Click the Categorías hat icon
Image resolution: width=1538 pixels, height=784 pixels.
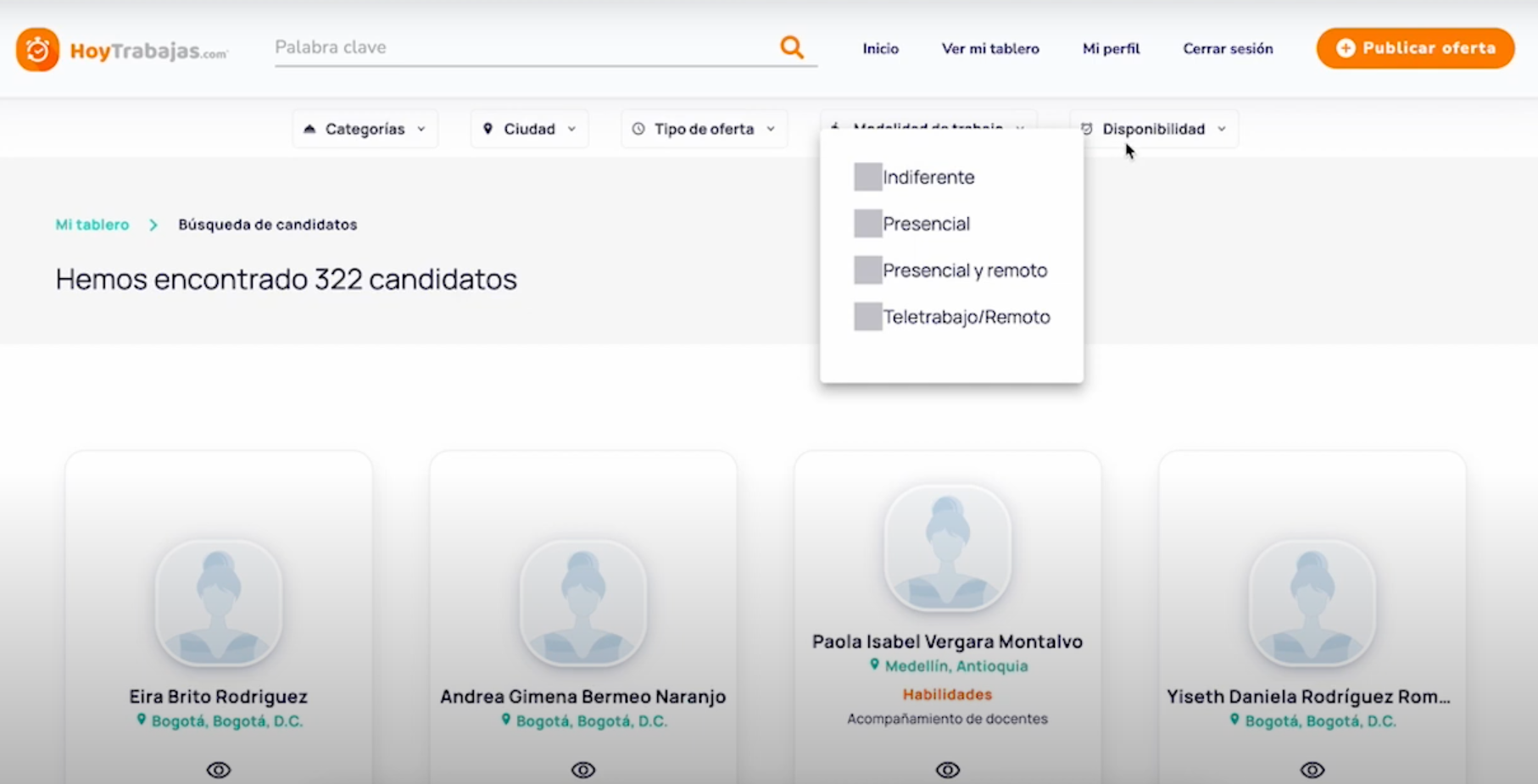[309, 129]
